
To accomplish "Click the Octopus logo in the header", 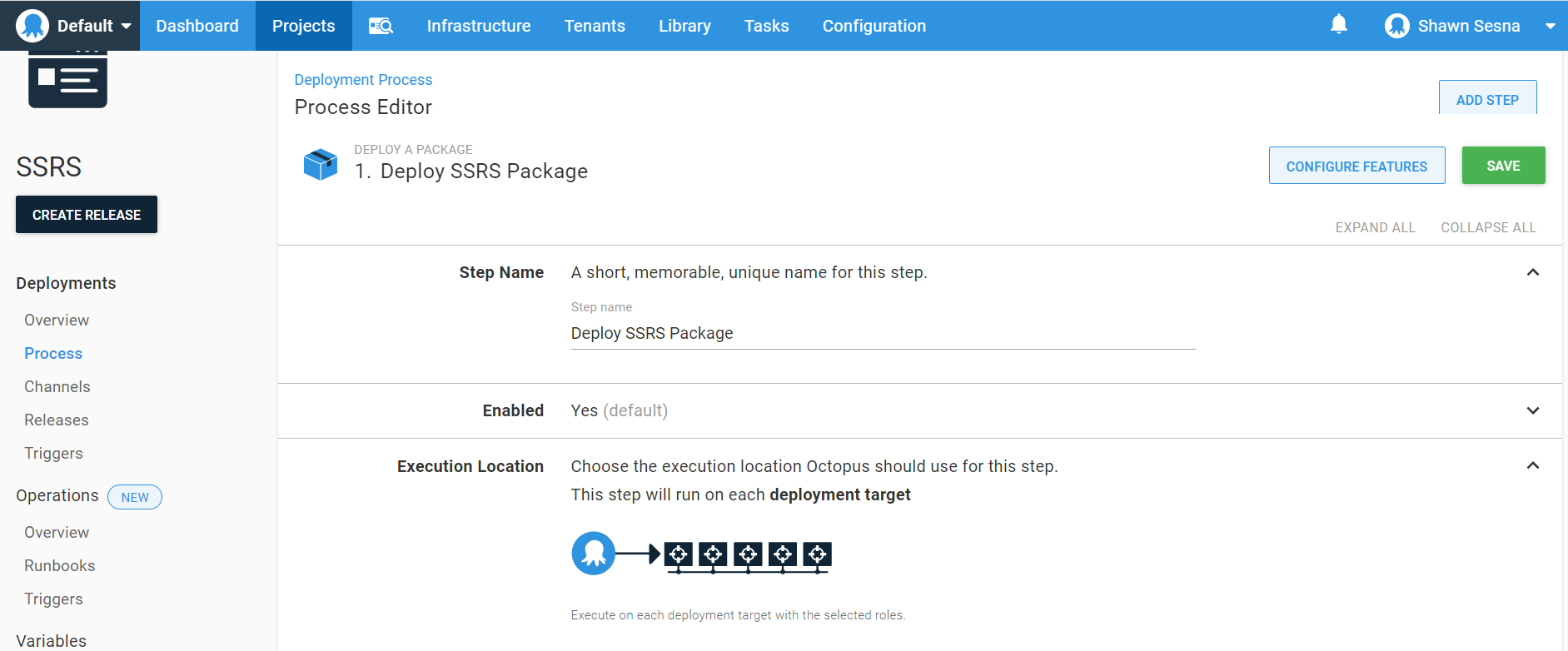I will point(32,26).
